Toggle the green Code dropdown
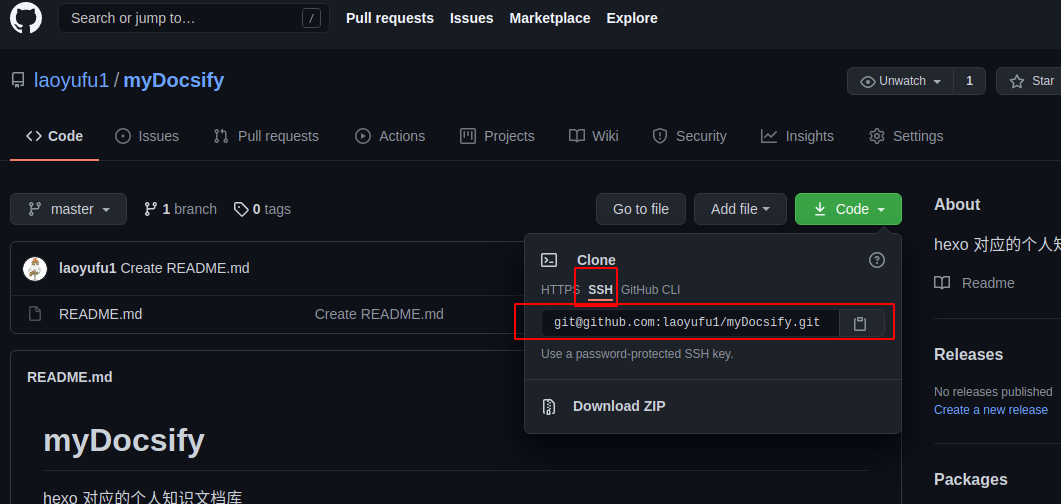 pos(849,209)
